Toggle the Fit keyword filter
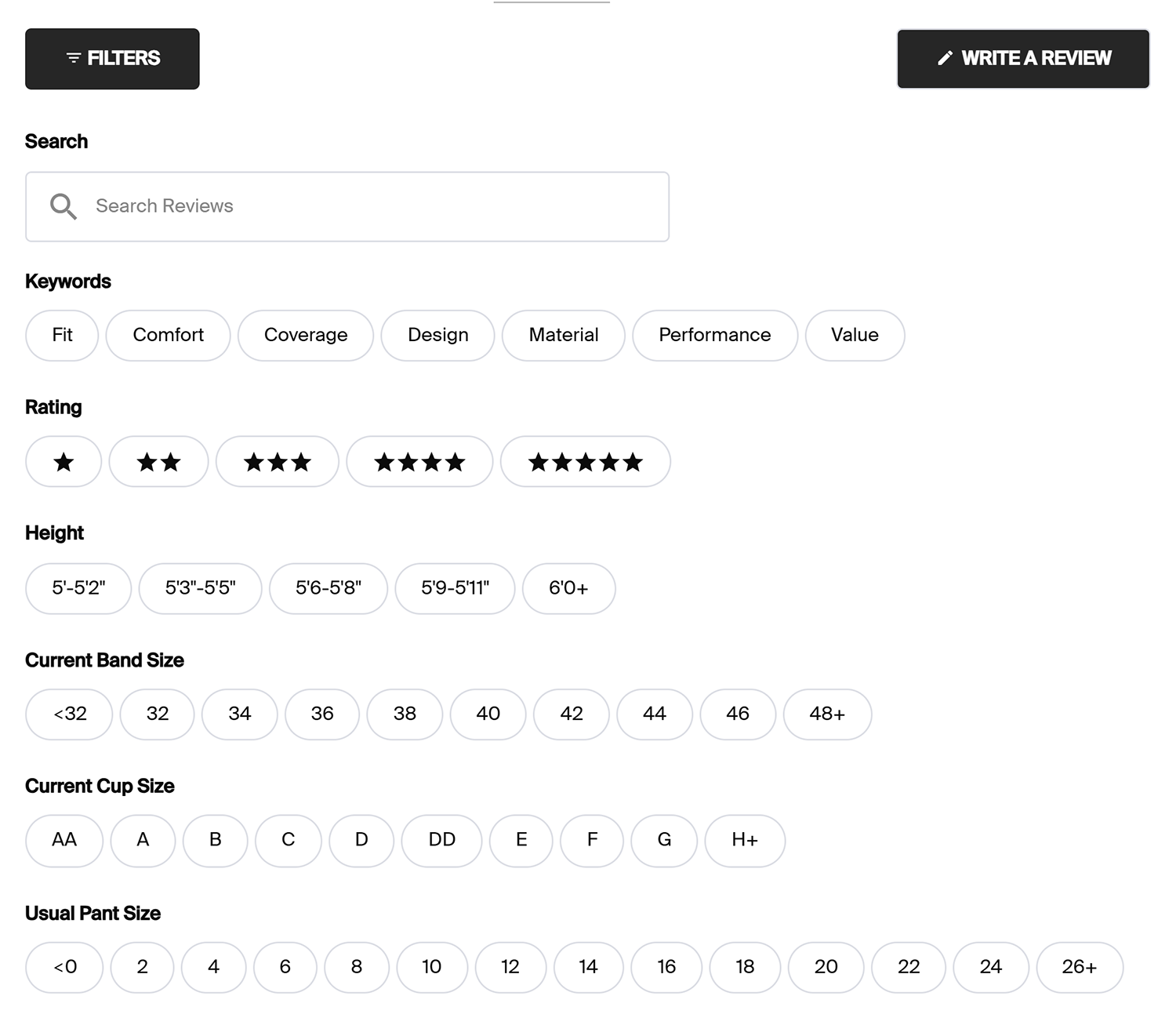Screen dimensions: 1176x1025 coord(62,336)
